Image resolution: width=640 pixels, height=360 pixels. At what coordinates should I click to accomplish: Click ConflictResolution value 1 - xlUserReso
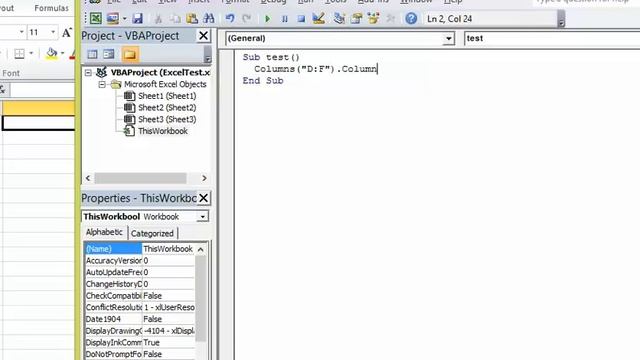[168, 307]
